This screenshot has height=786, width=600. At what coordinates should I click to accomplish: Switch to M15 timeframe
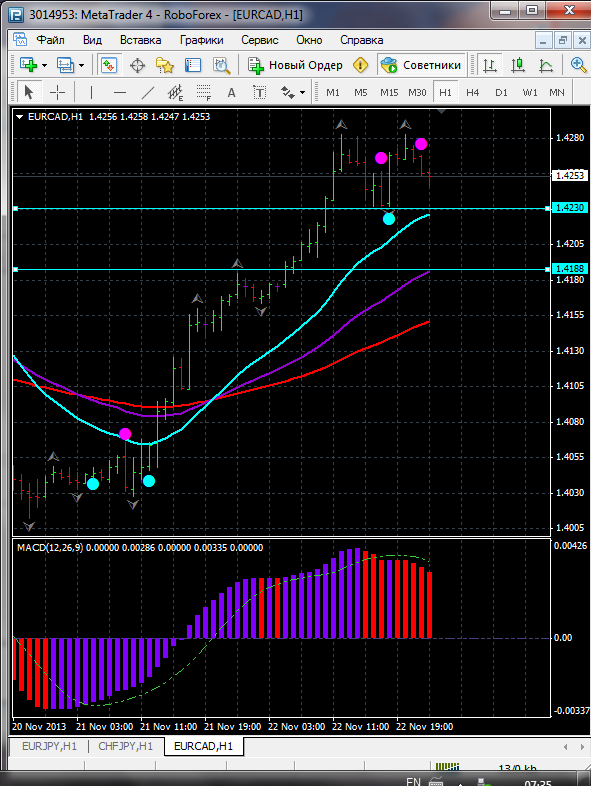pos(389,92)
